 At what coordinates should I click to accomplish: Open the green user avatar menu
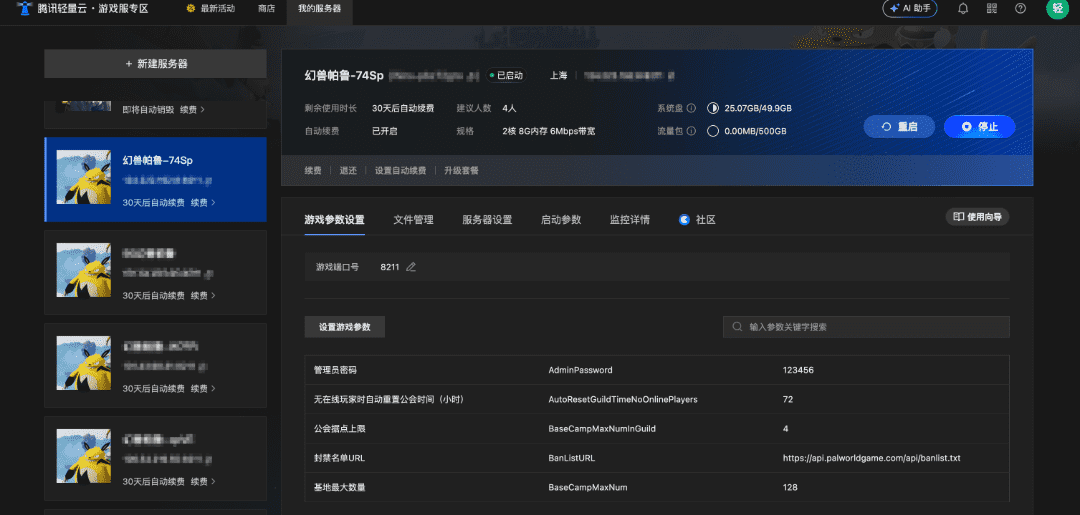point(1057,8)
